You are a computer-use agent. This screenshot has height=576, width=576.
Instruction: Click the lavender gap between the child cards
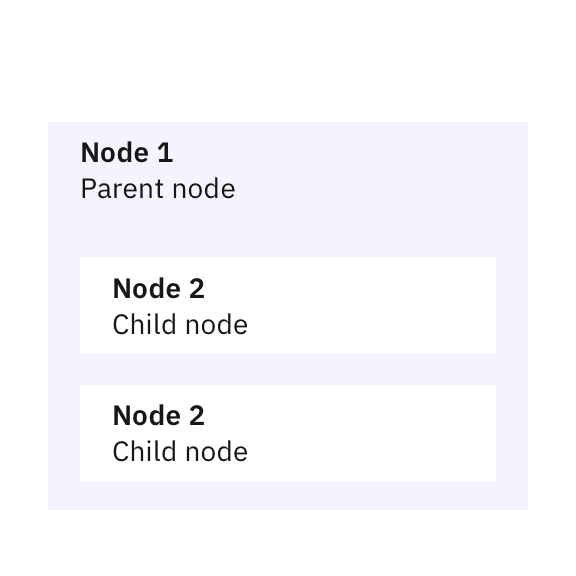pyautogui.click(x=288, y=369)
